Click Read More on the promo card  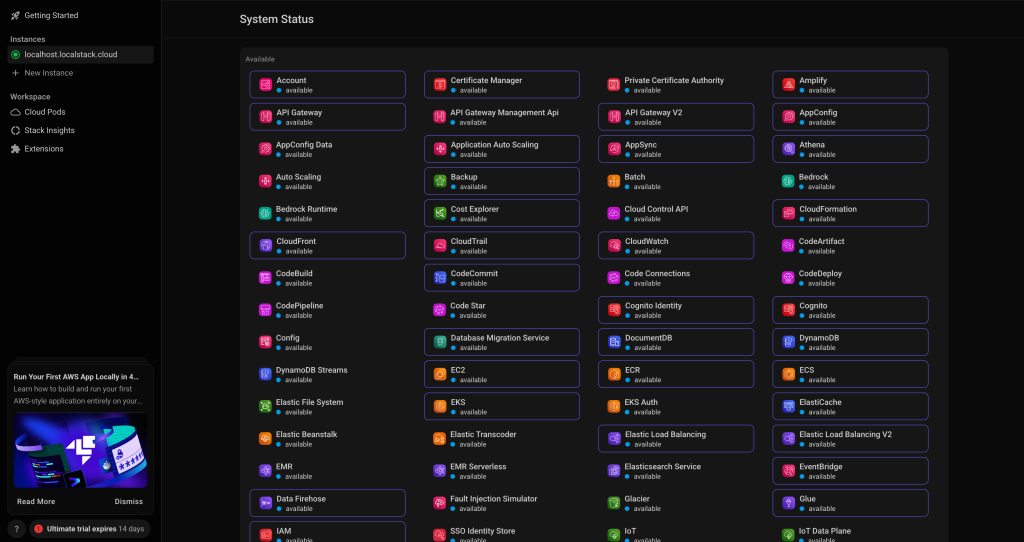coord(36,501)
